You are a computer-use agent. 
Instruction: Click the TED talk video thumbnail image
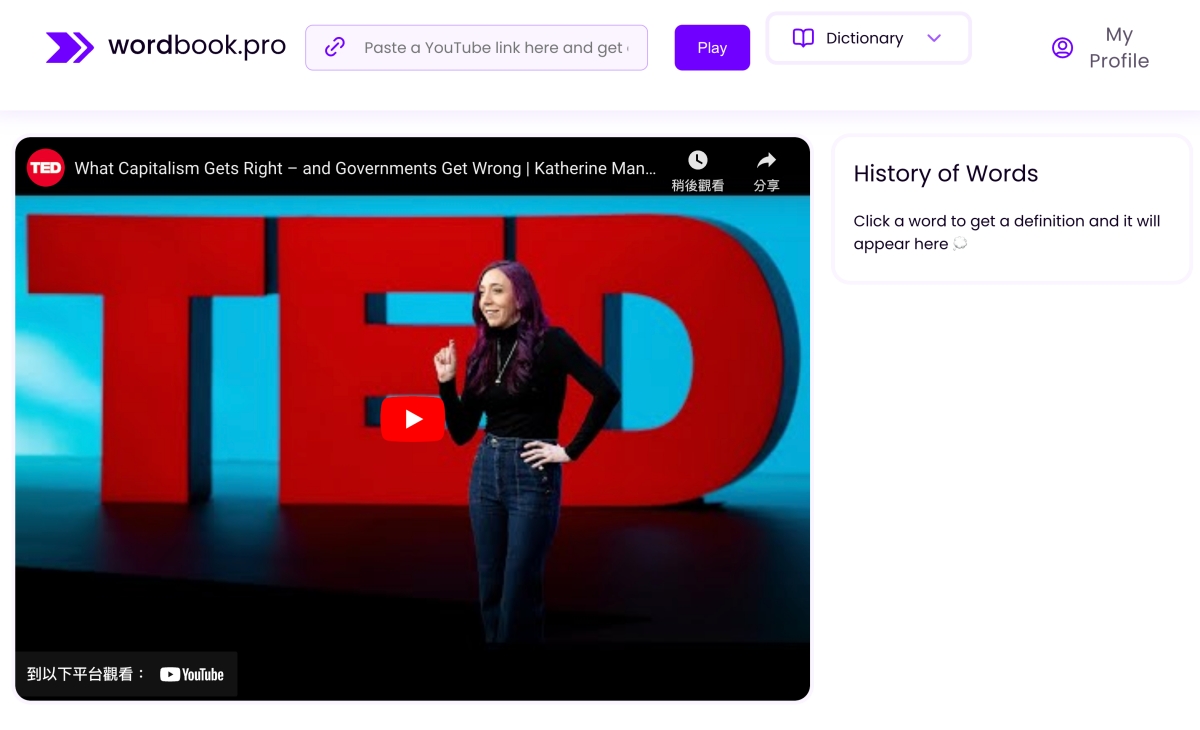coord(412,419)
